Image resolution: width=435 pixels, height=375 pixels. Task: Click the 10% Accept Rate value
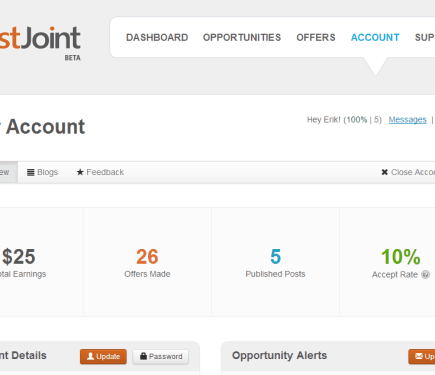coord(401,257)
